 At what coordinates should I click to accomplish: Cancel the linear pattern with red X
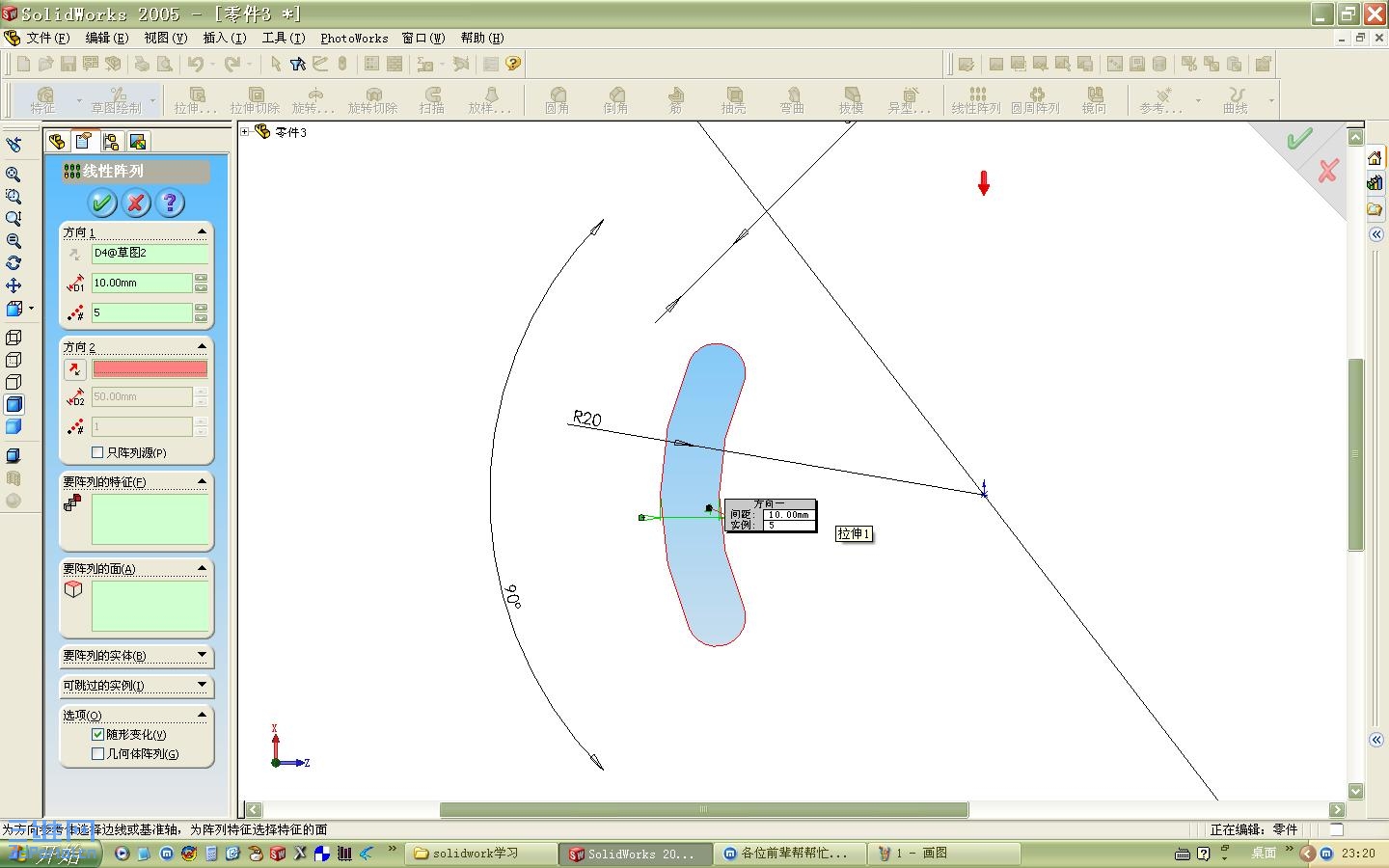(136, 203)
